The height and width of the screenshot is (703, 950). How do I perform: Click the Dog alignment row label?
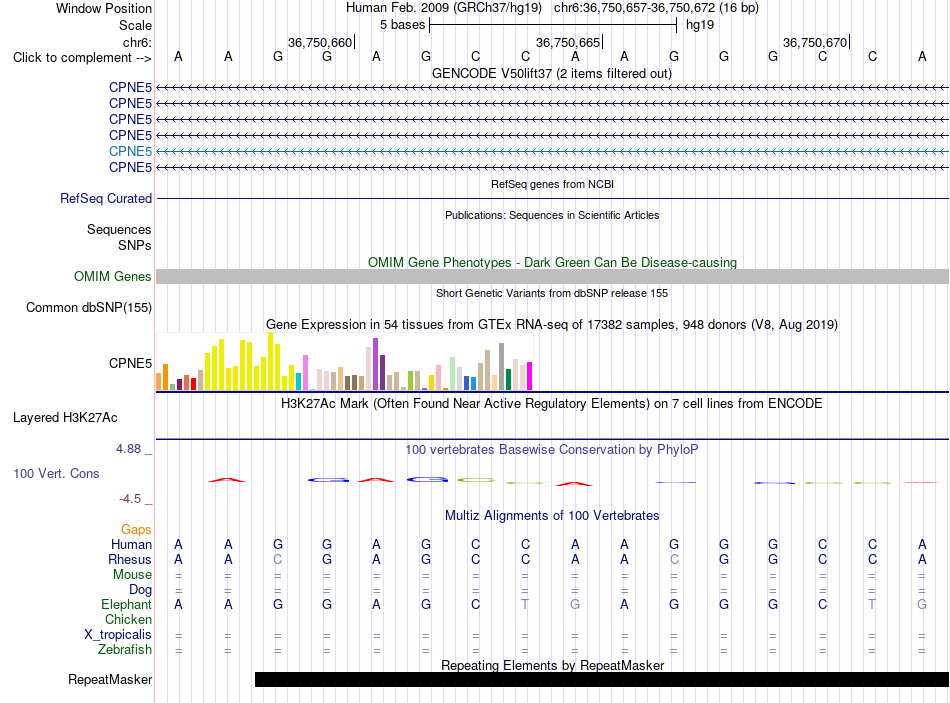click(x=141, y=590)
